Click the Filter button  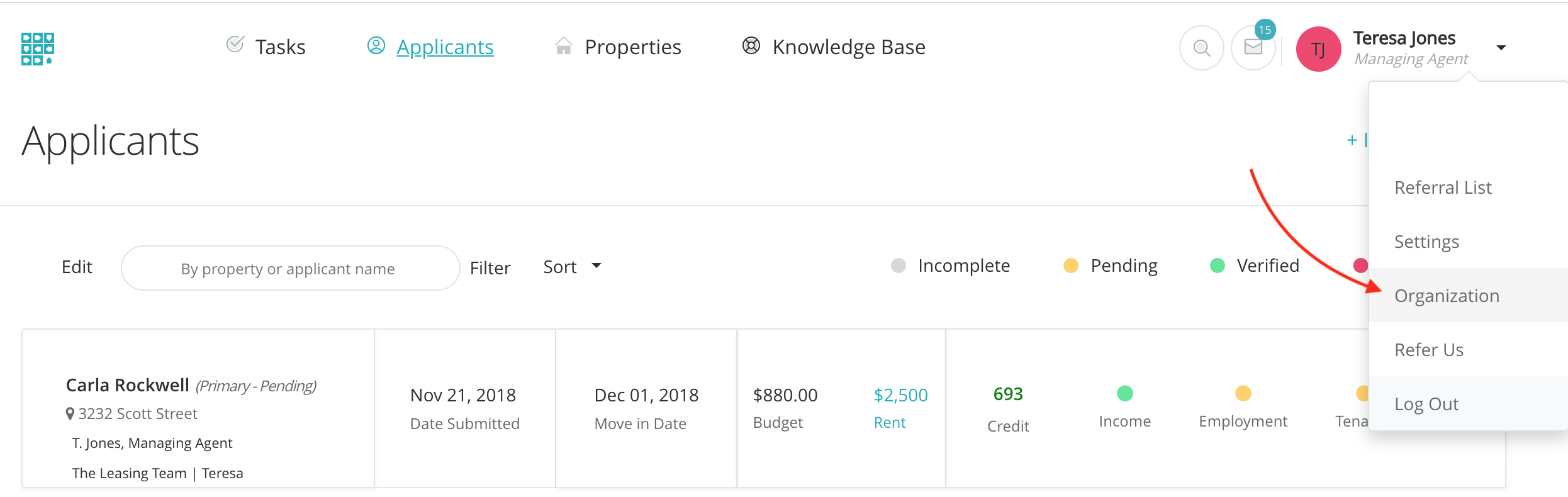click(490, 268)
